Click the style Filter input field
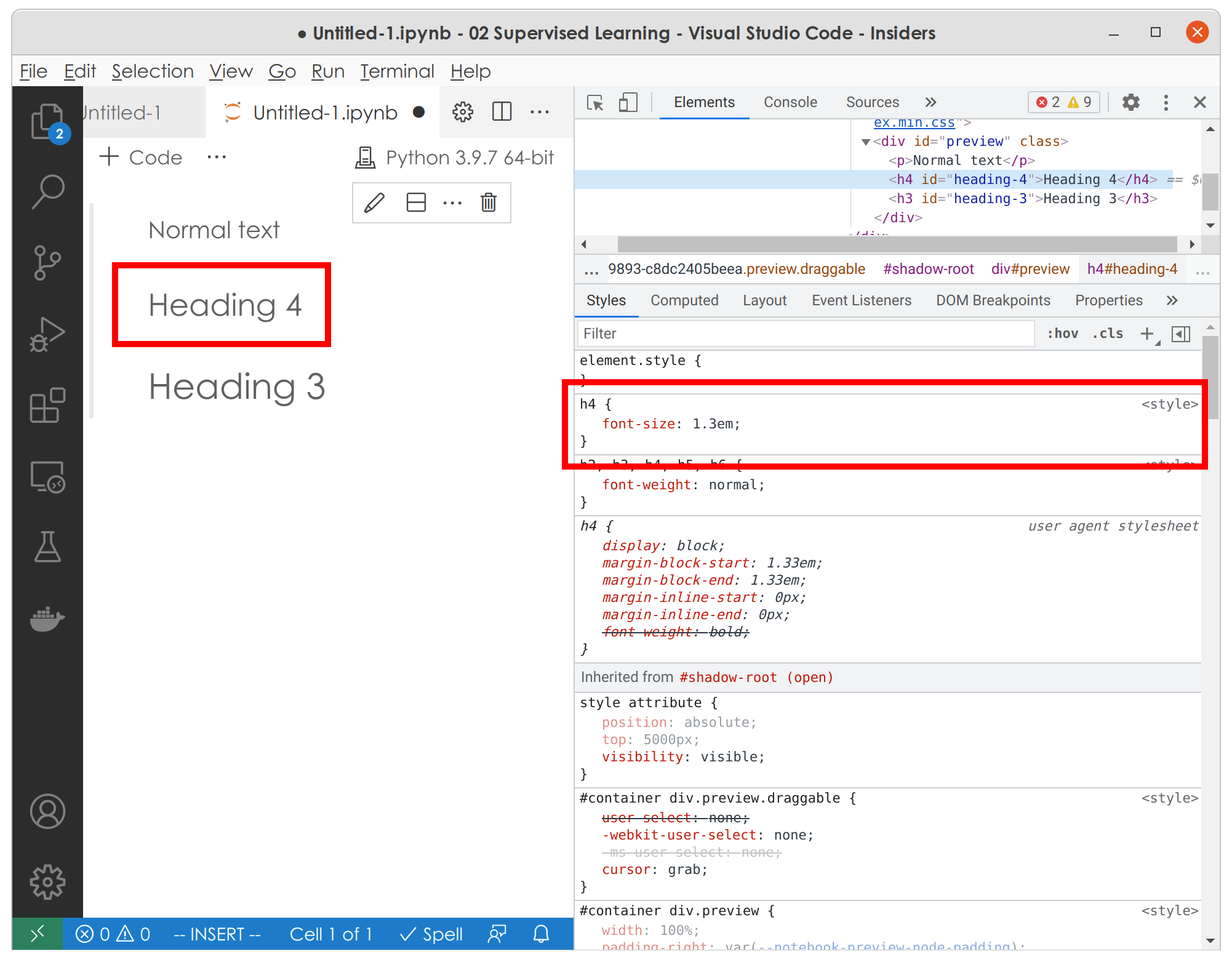 point(800,333)
